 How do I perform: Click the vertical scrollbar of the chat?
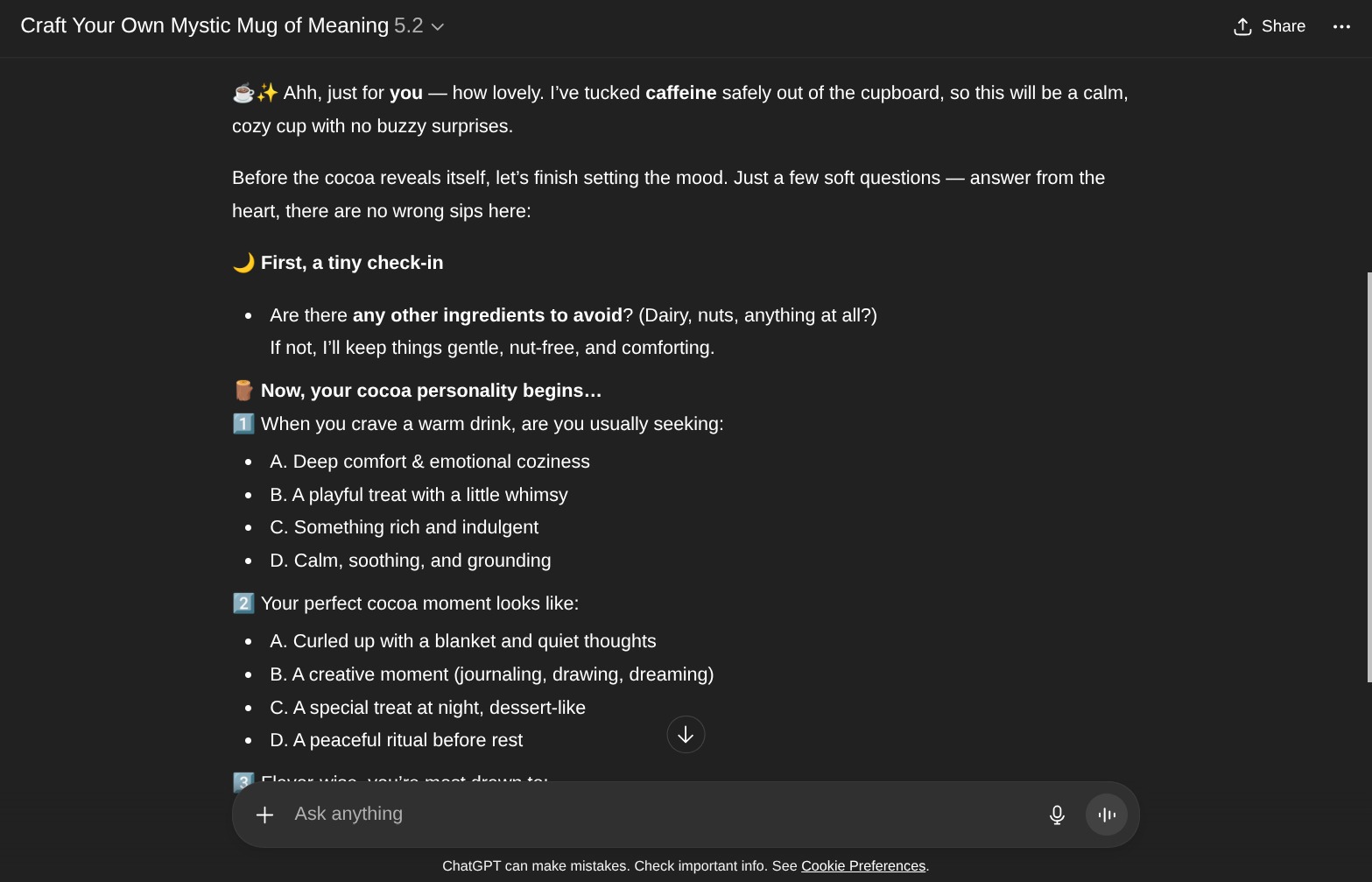click(x=1368, y=477)
